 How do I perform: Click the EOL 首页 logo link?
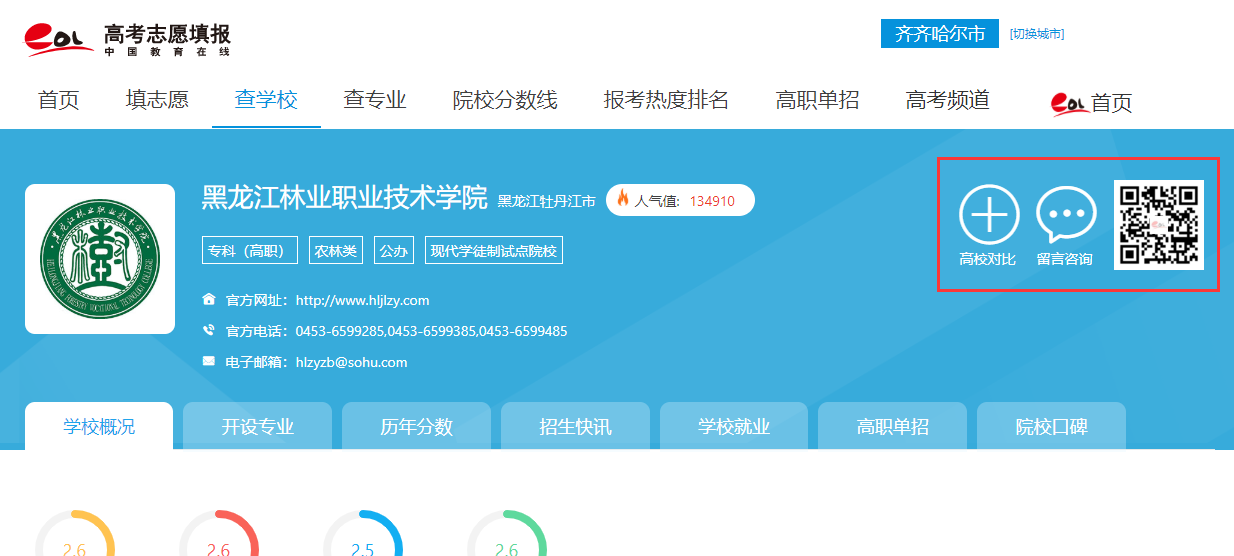pyautogui.click(x=1091, y=102)
